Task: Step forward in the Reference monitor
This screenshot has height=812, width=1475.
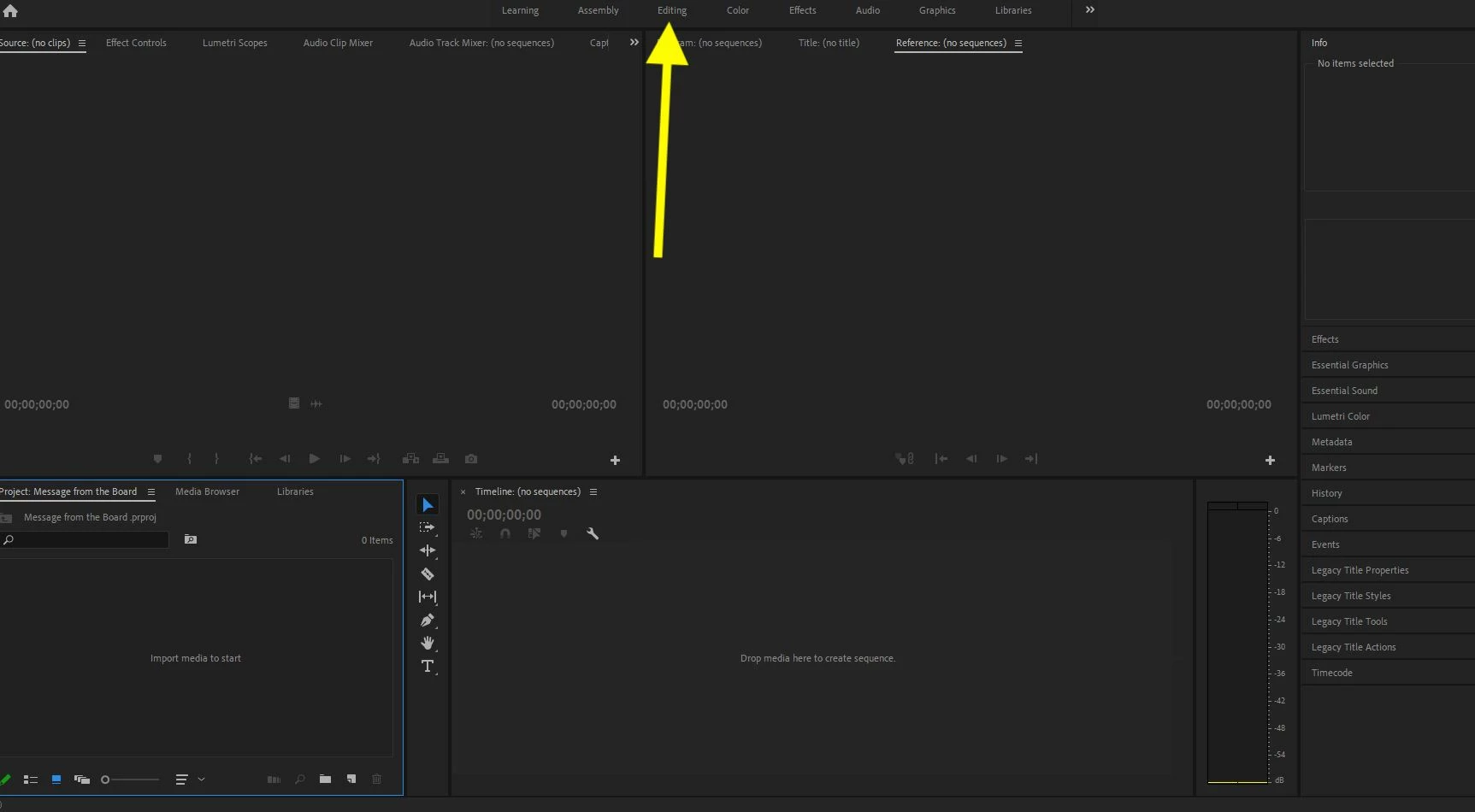Action: pos(1001,459)
